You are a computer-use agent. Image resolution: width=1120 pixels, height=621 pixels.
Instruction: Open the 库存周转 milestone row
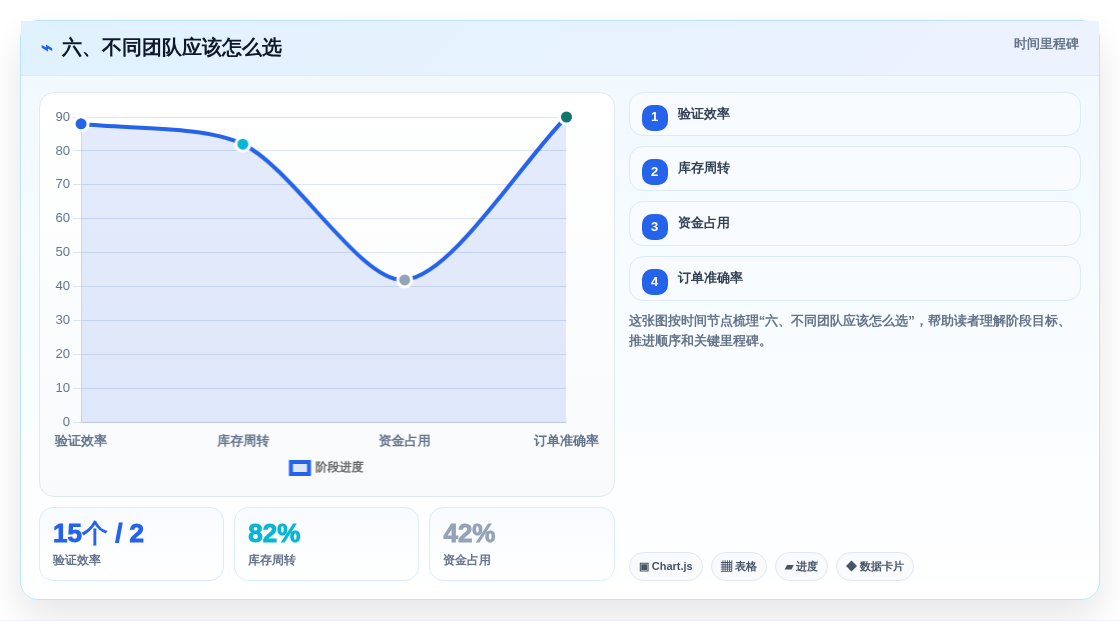click(854, 169)
